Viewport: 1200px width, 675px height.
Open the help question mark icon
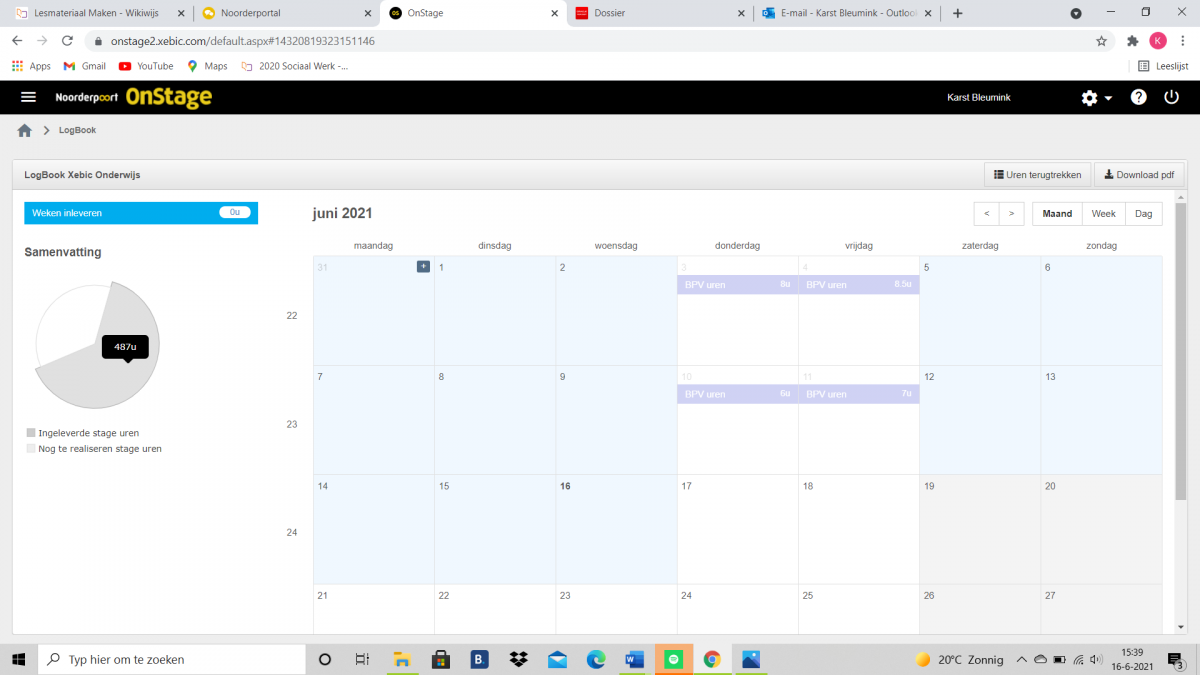point(1138,97)
